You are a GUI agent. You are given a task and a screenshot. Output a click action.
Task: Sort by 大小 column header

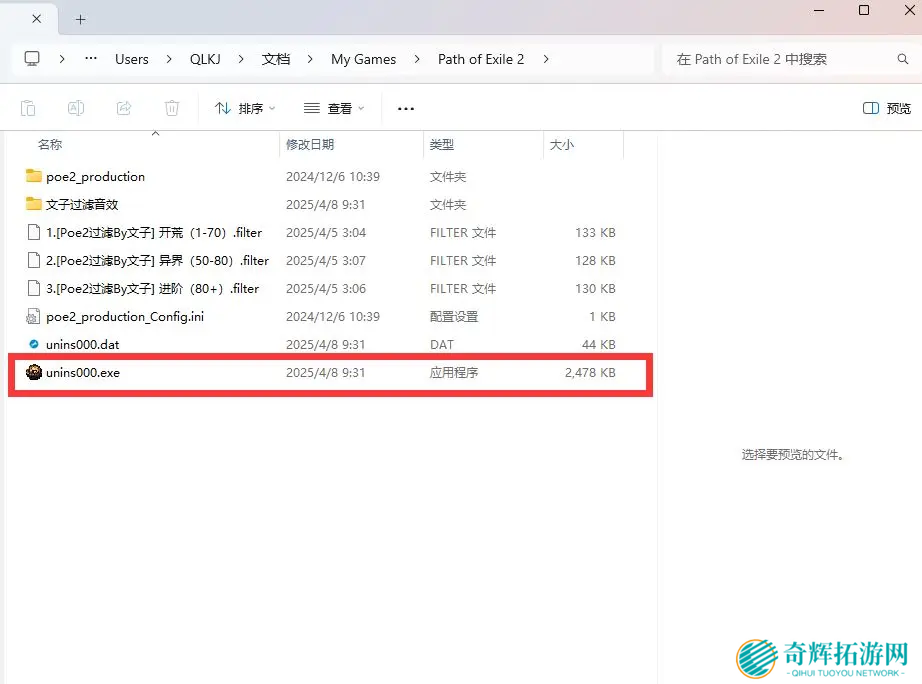point(561,145)
